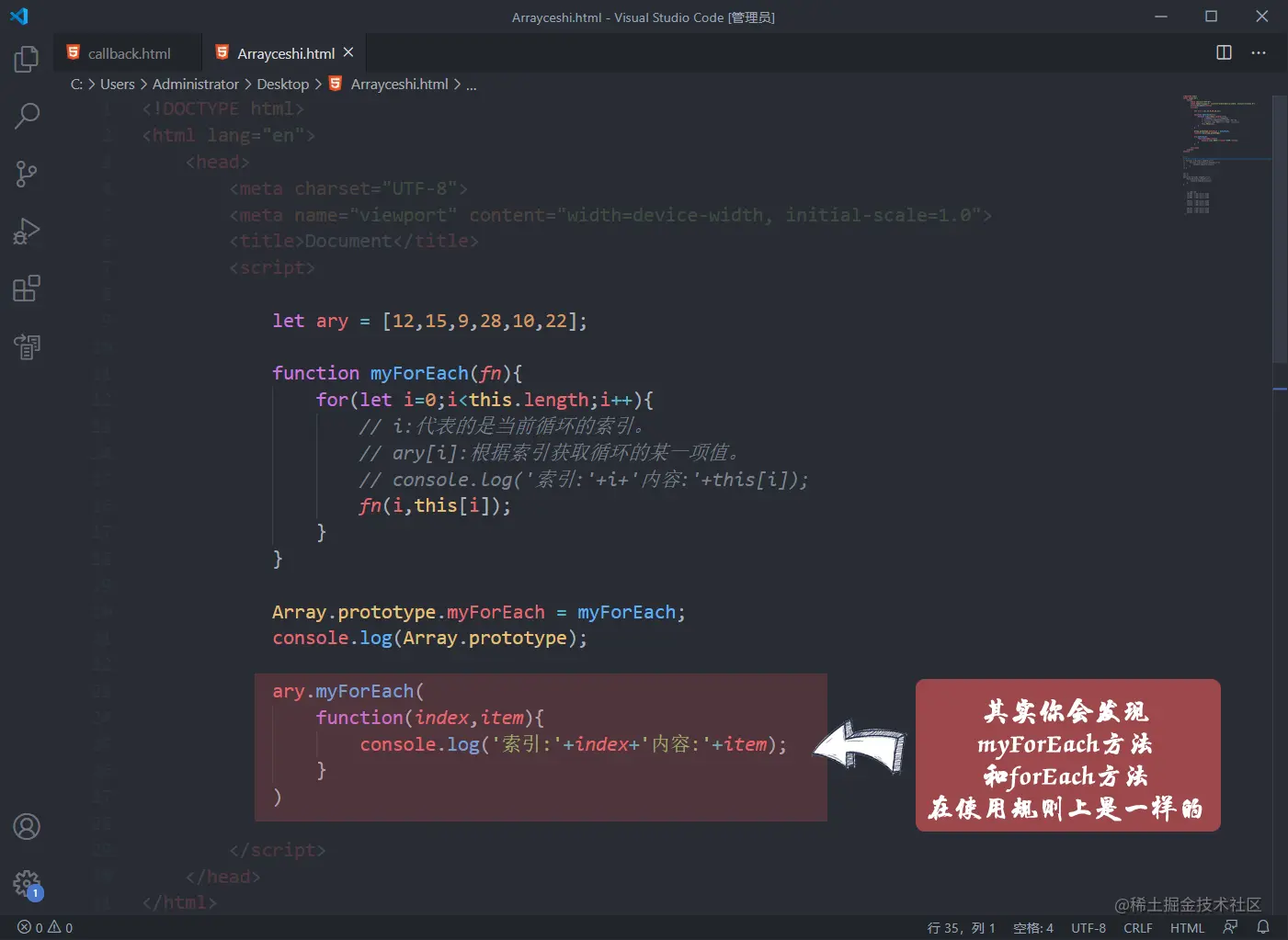Click the 'let ary' declaration line
Screen dimensions: 1288x940
click(428, 321)
